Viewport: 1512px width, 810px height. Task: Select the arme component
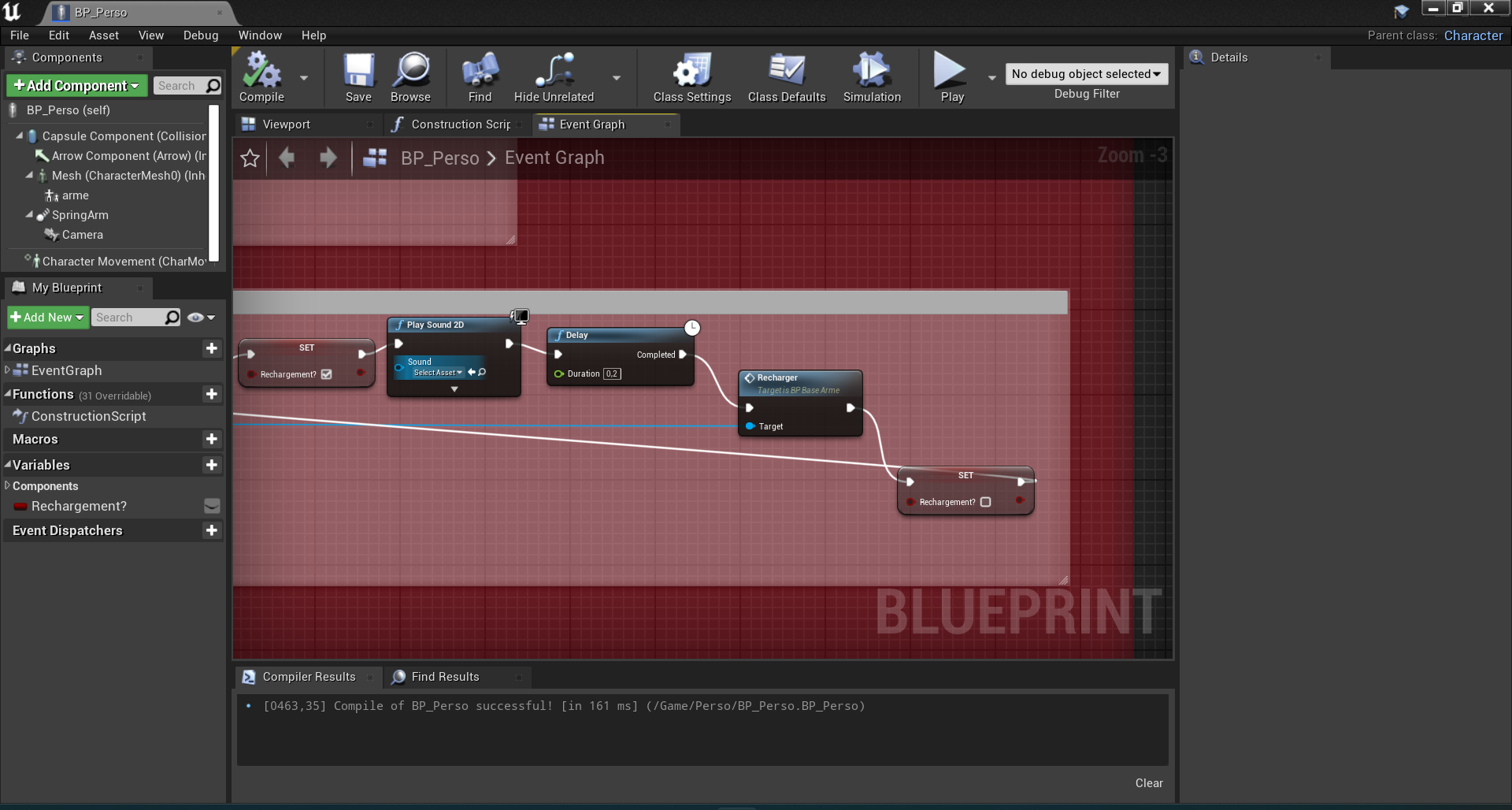(76, 195)
